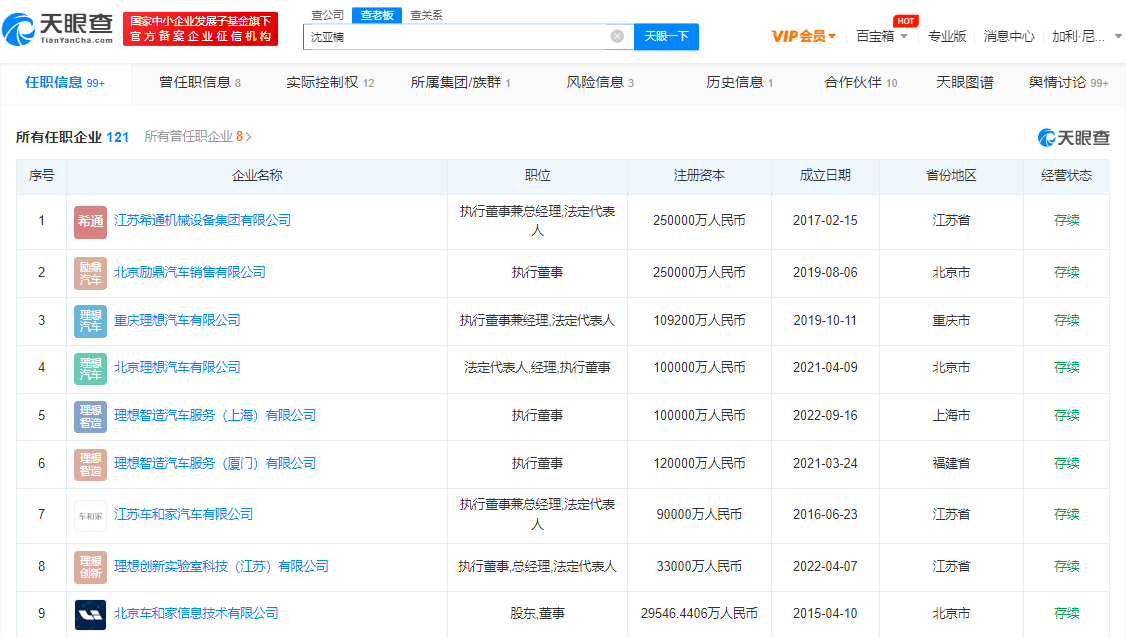This screenshot has height=638, width=1126.
Task: Open 励鼎汽车 logo for 北京励鼎汽车销售
Action: (90, 273)
